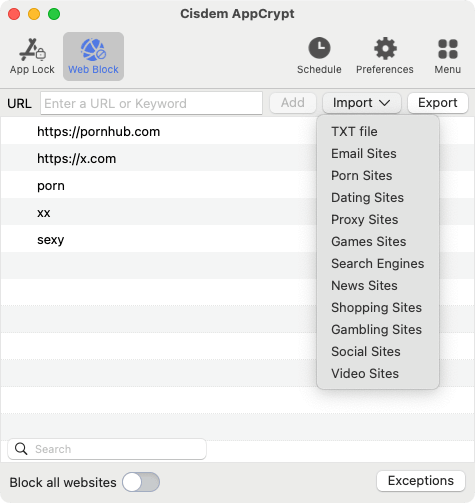
Task: Open the Exceptions button
Action: pos(421,481)
